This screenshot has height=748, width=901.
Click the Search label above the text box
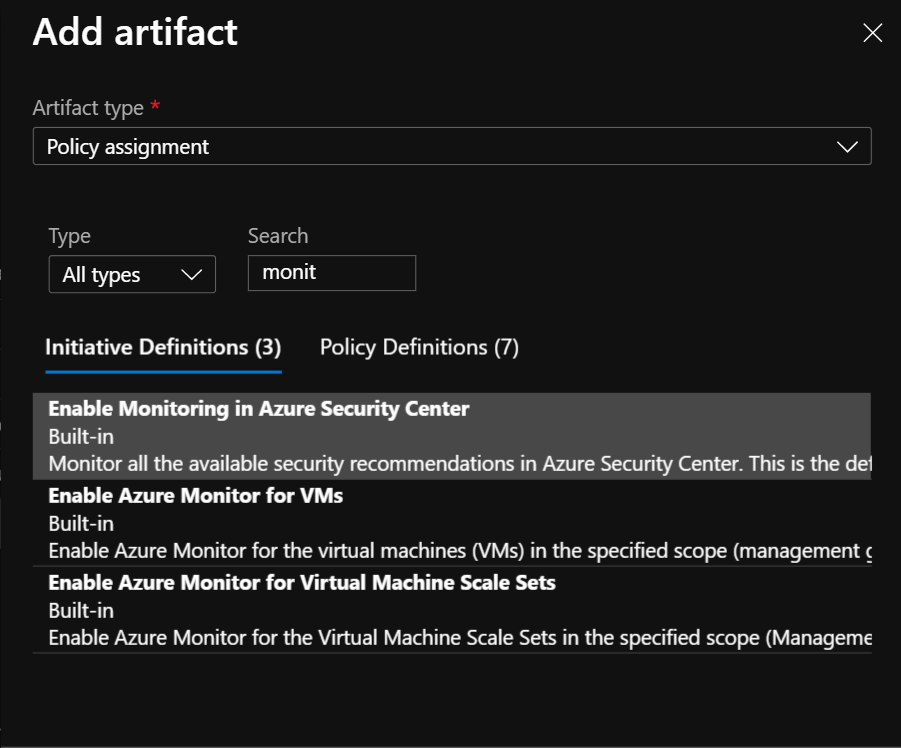point(278,236)
